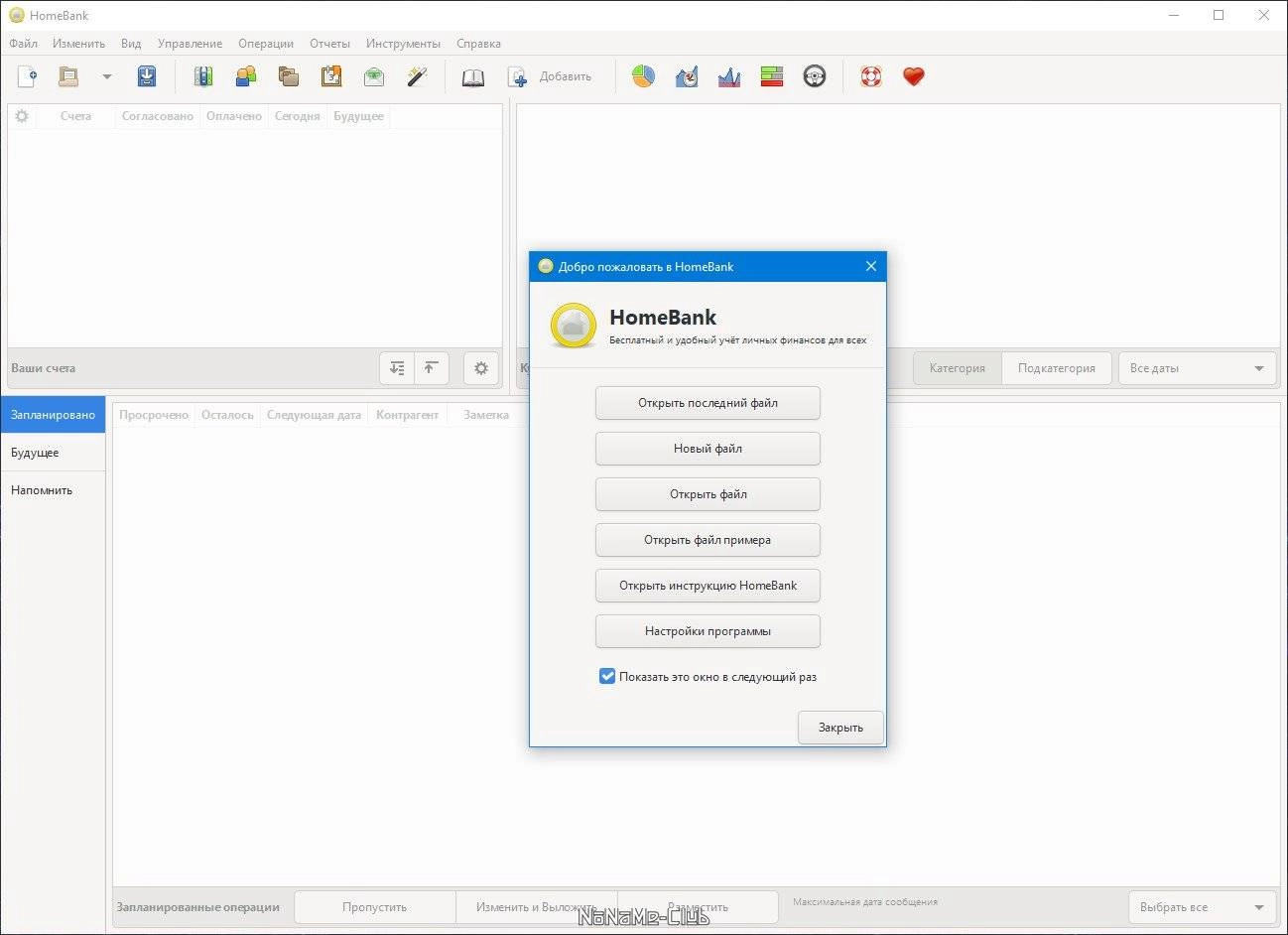The height and width of the screenshot is (935, 1288).
Task: Open the Budget icon in toolbar
Action: click(374, 76)
